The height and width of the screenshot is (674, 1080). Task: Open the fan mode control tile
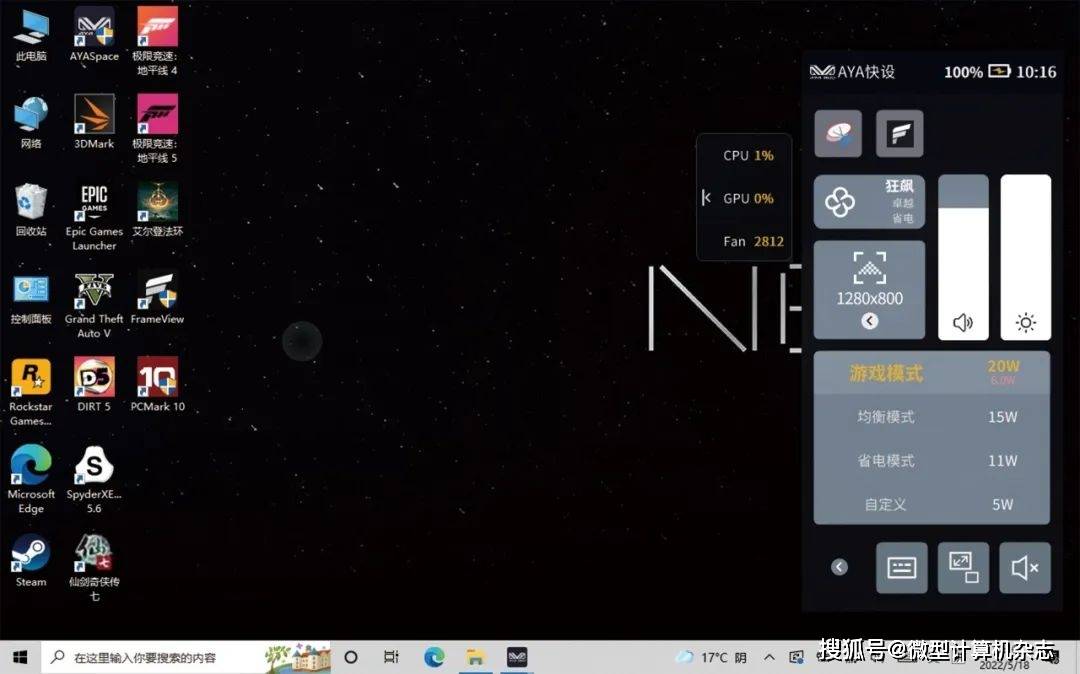(x=868, y=202)
